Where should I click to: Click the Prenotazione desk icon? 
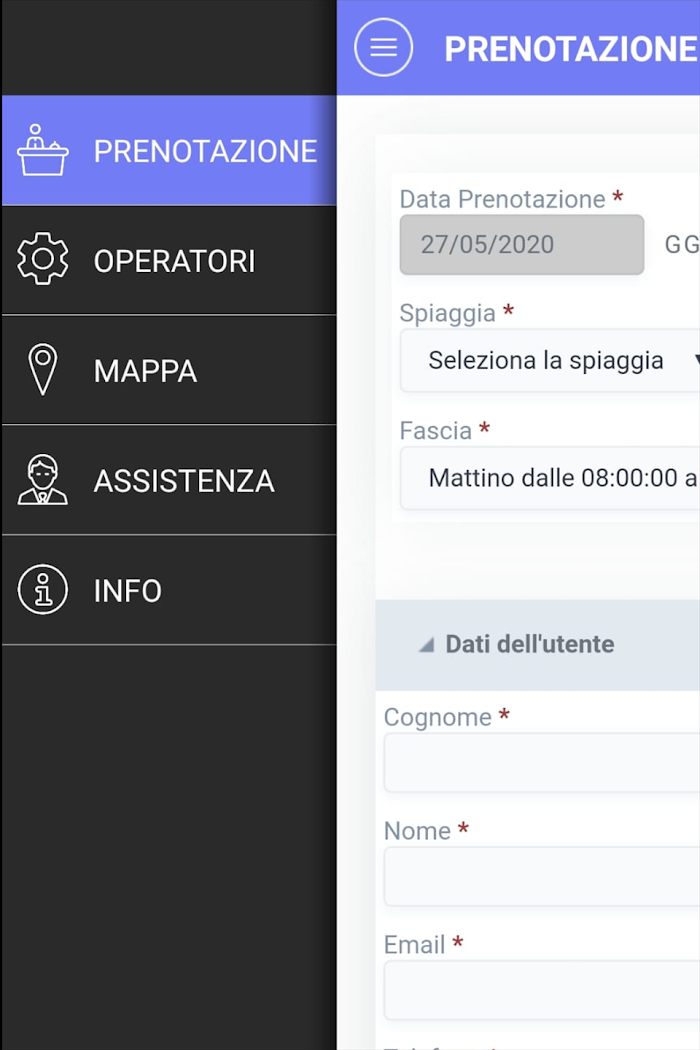(42, 150)
